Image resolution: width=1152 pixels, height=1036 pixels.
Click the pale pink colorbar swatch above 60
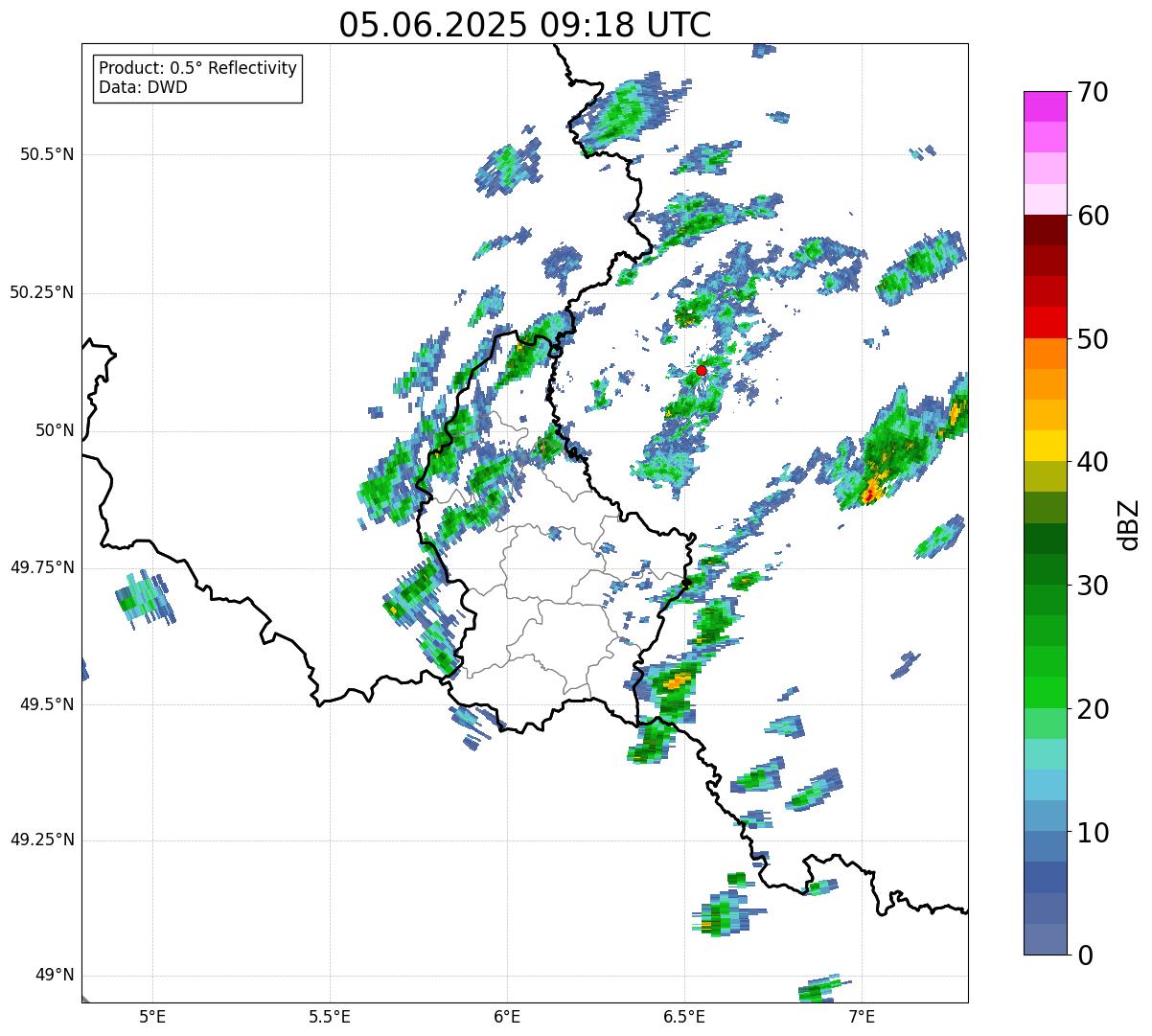[x=1045, y=199]
